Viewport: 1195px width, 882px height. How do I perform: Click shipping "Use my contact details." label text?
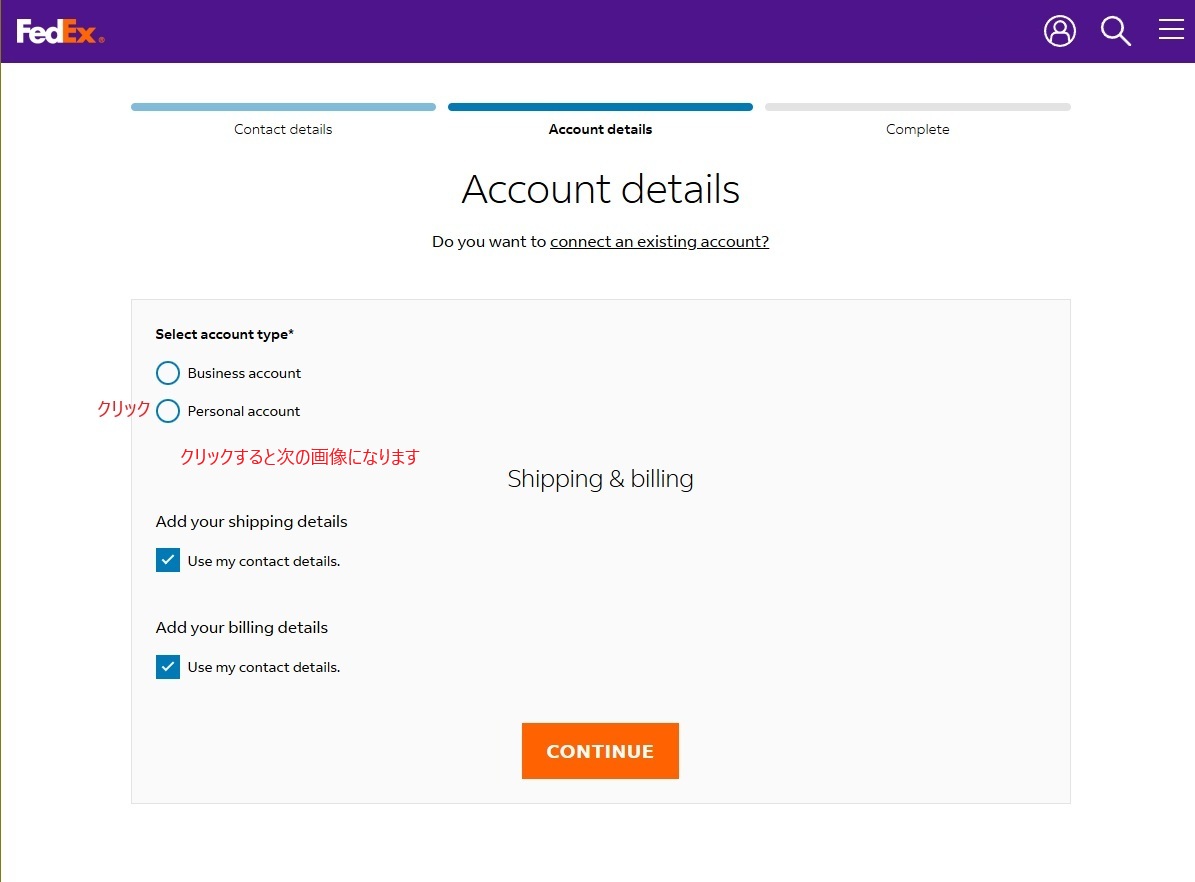pyautogui.click(x=264, y=561)
